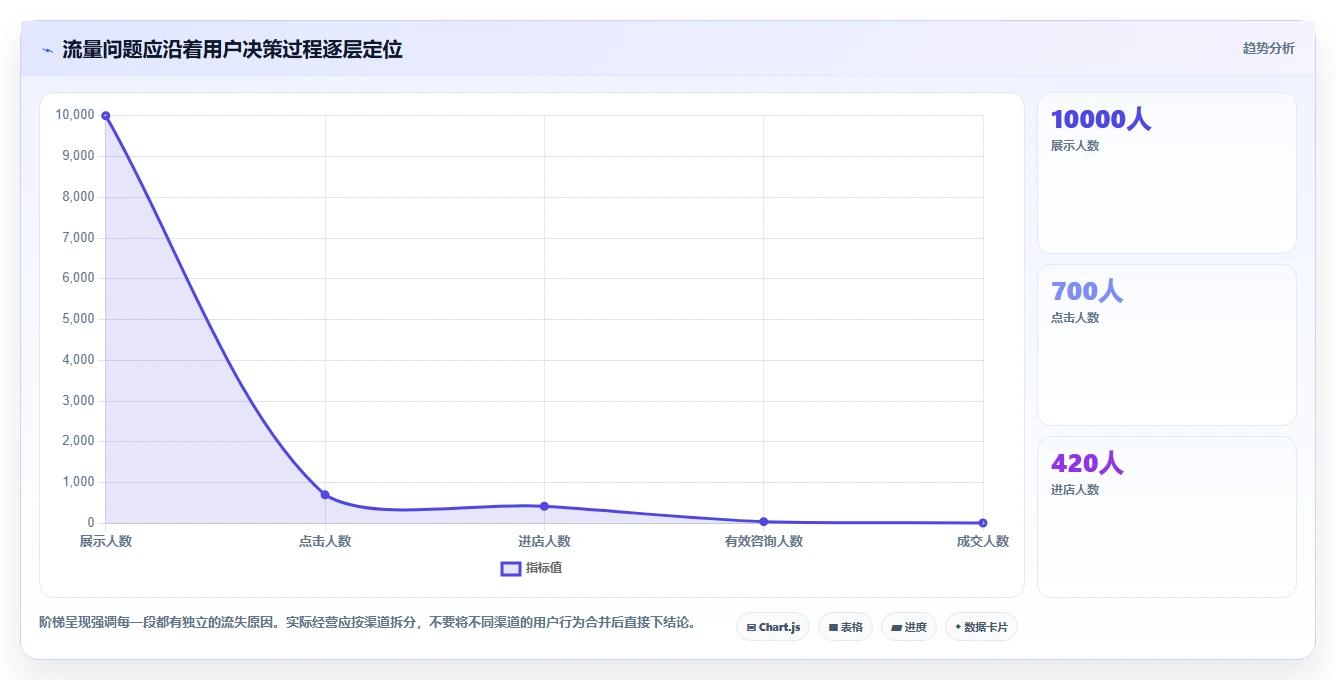Click the 进店人数 data point on the chart
Screen dimensions: 1336x680
pyautogui.click(x=544, y=506)
